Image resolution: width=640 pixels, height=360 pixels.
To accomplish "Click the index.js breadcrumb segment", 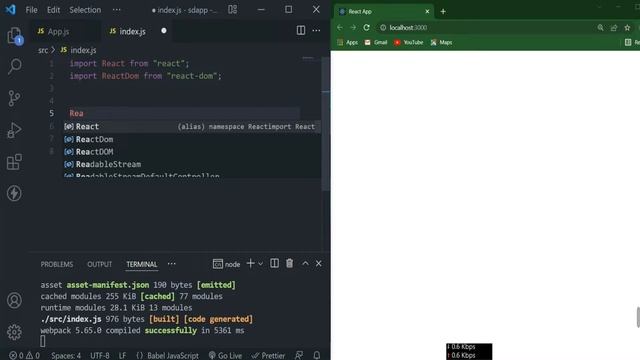I will 79,50.
